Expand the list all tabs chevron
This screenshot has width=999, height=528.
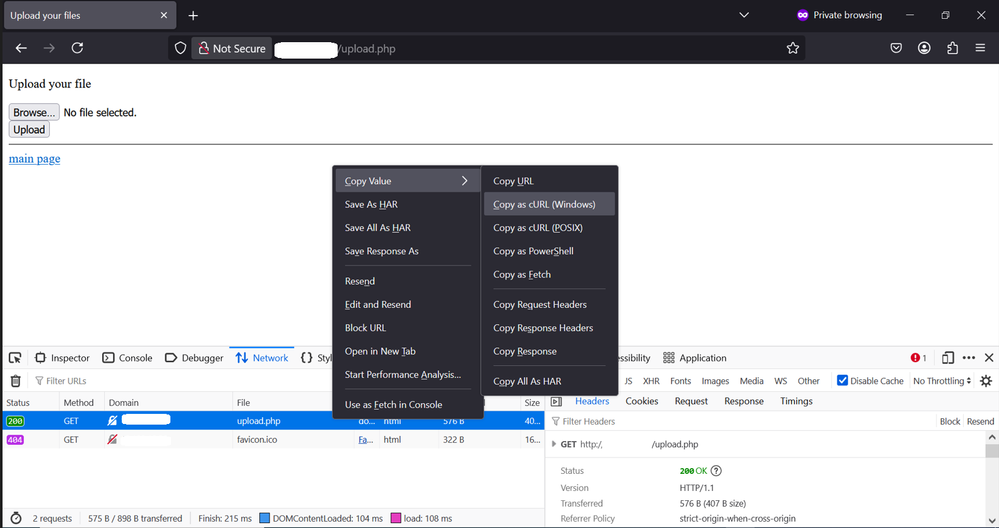[744, 15]
